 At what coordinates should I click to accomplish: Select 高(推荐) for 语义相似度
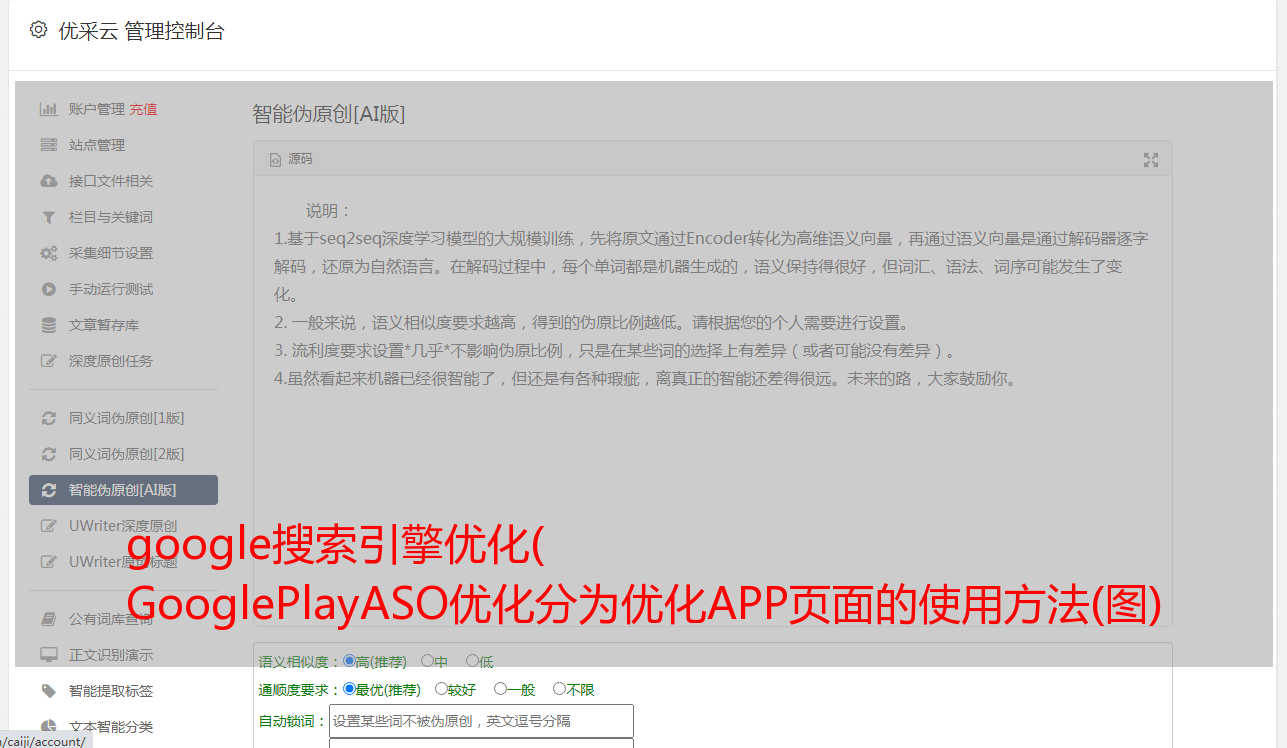coord(349,661)
